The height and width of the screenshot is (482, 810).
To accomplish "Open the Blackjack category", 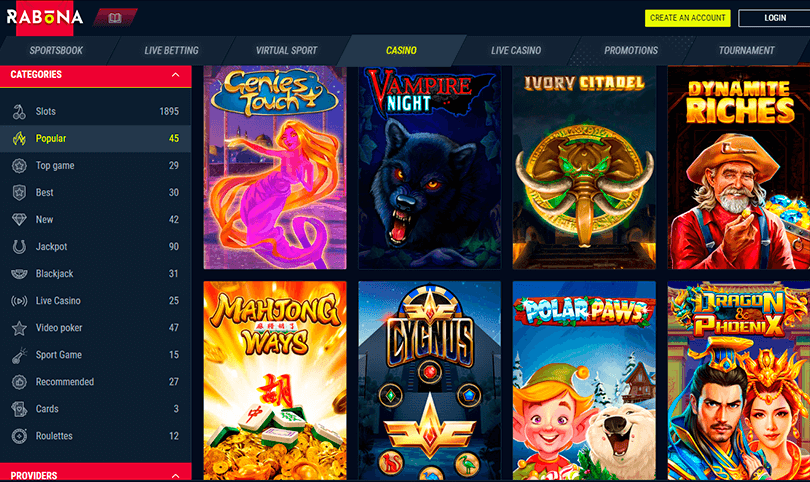I will (x=96, y=274).
